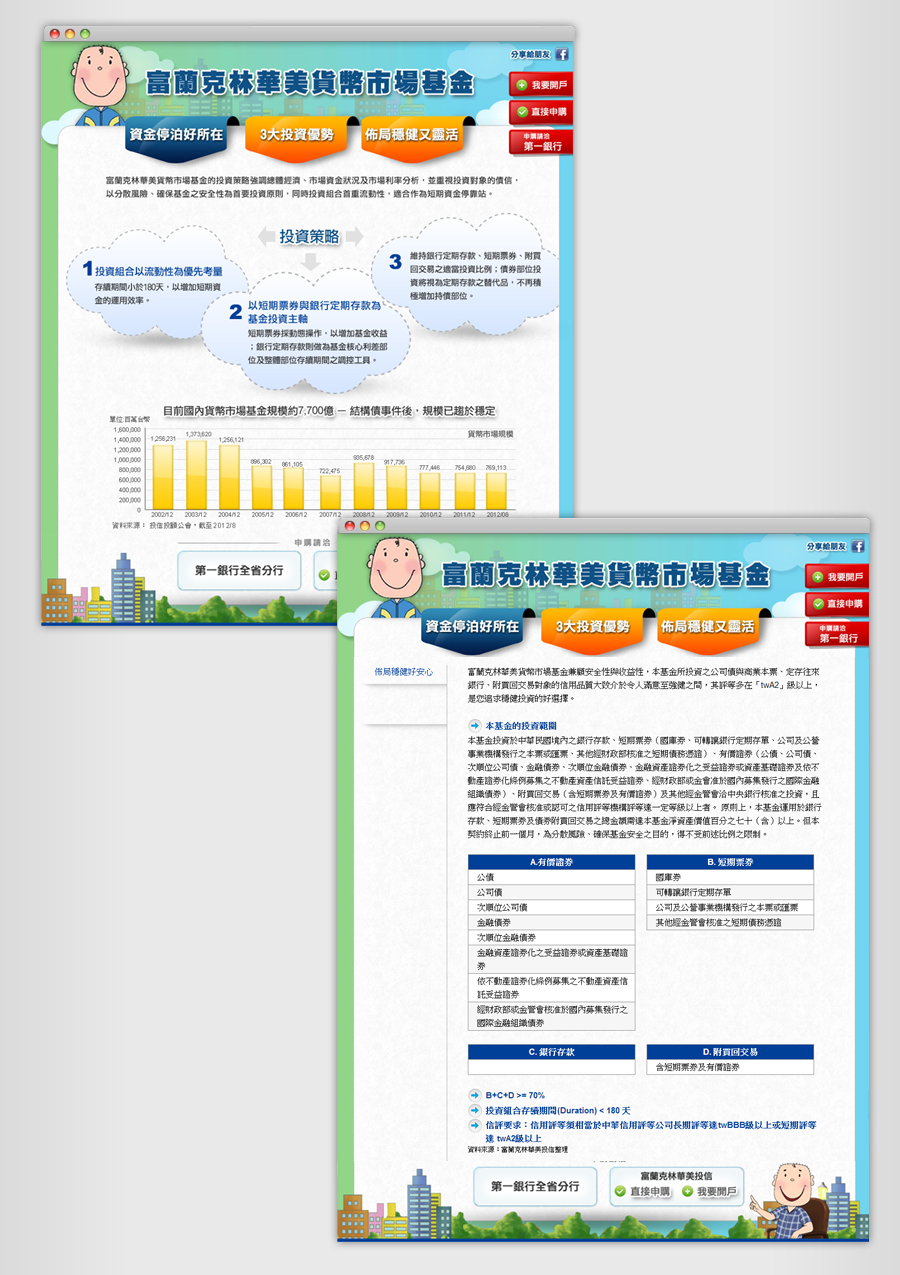900x1275 pixels.
Task: Click red 第一銀行 button in back window
Action: pyautogui.click(x=541, y=141)
